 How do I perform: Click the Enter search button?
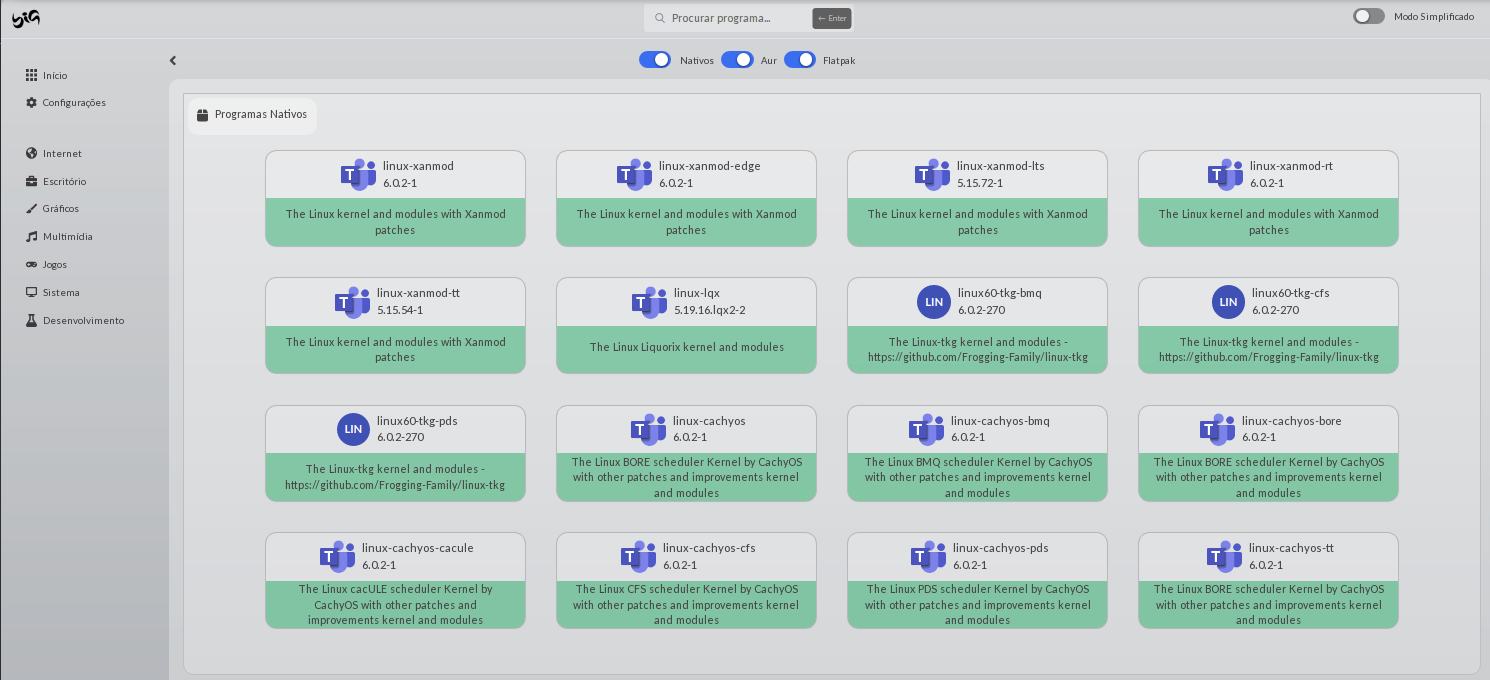tap(832, 18)
